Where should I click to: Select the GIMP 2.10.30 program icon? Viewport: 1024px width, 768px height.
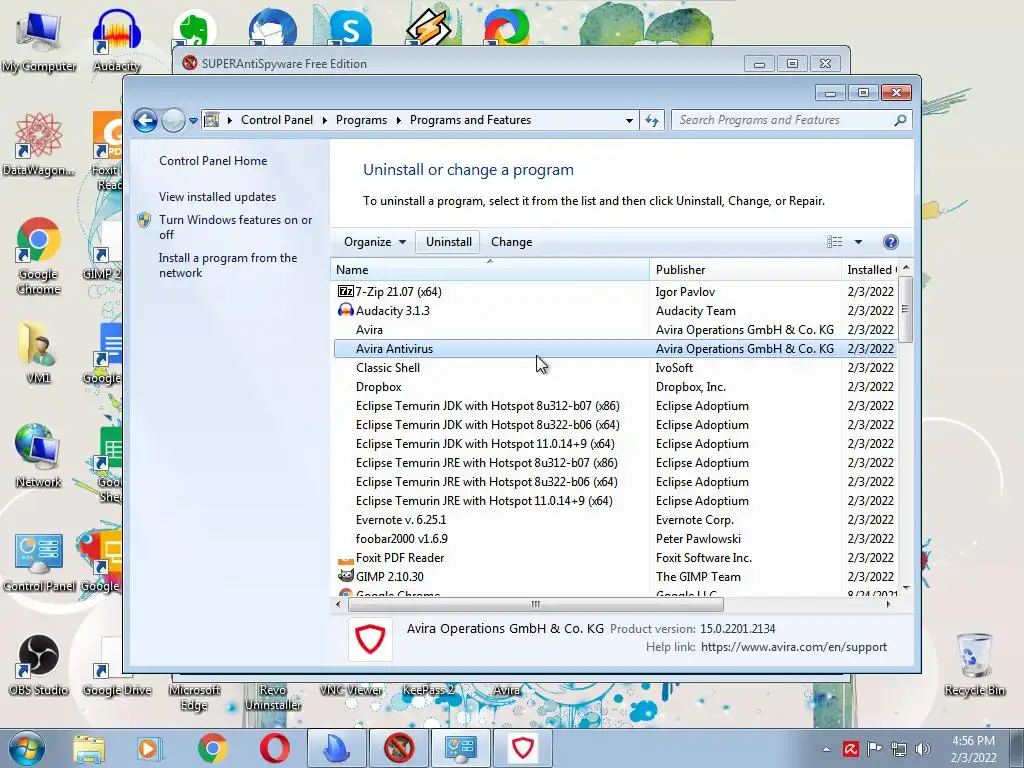345,576
